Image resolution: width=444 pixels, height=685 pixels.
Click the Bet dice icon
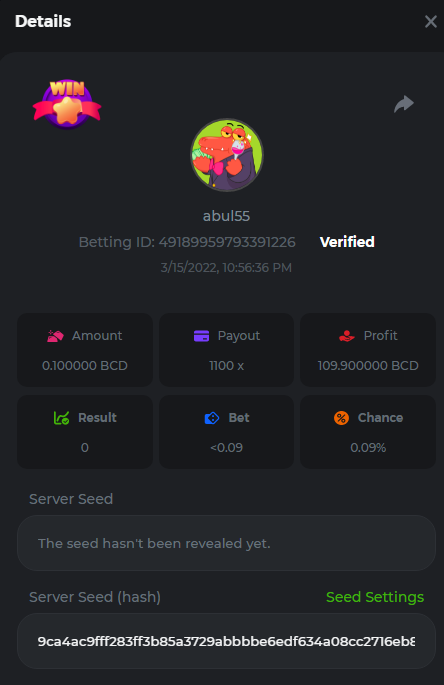click(x=212, y=418)
